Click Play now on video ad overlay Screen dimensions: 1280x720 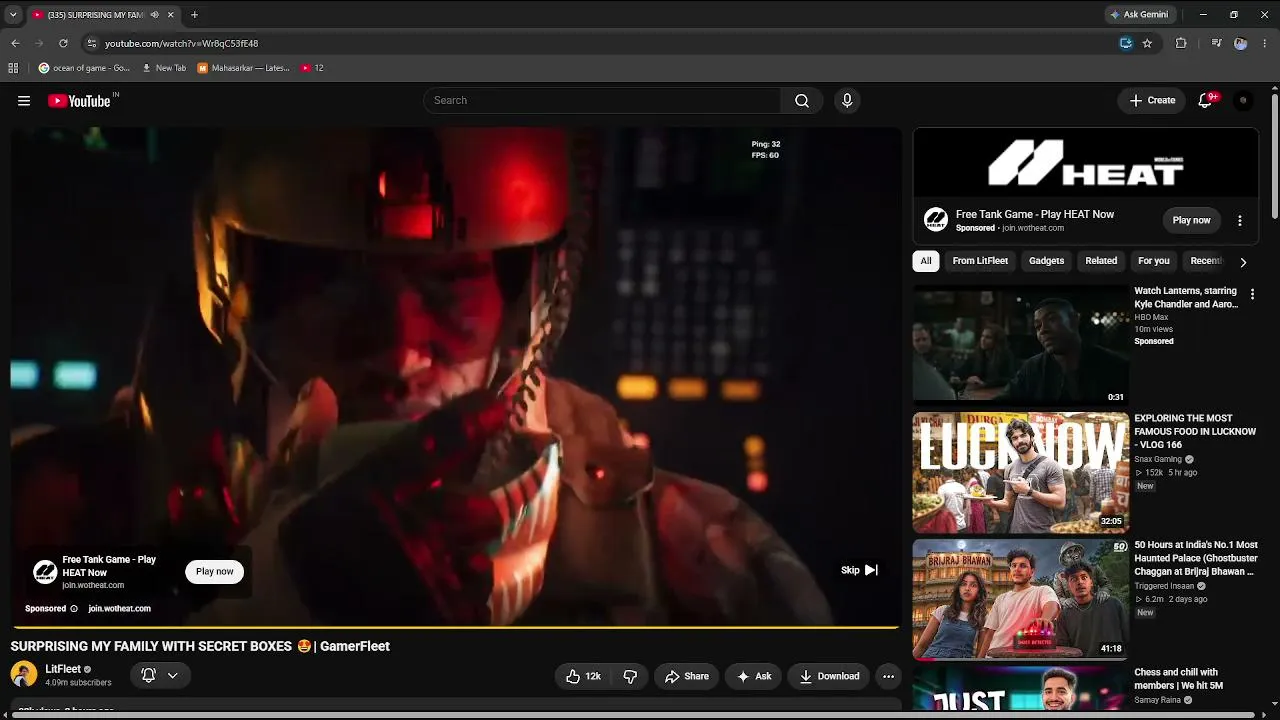[214, 572]
